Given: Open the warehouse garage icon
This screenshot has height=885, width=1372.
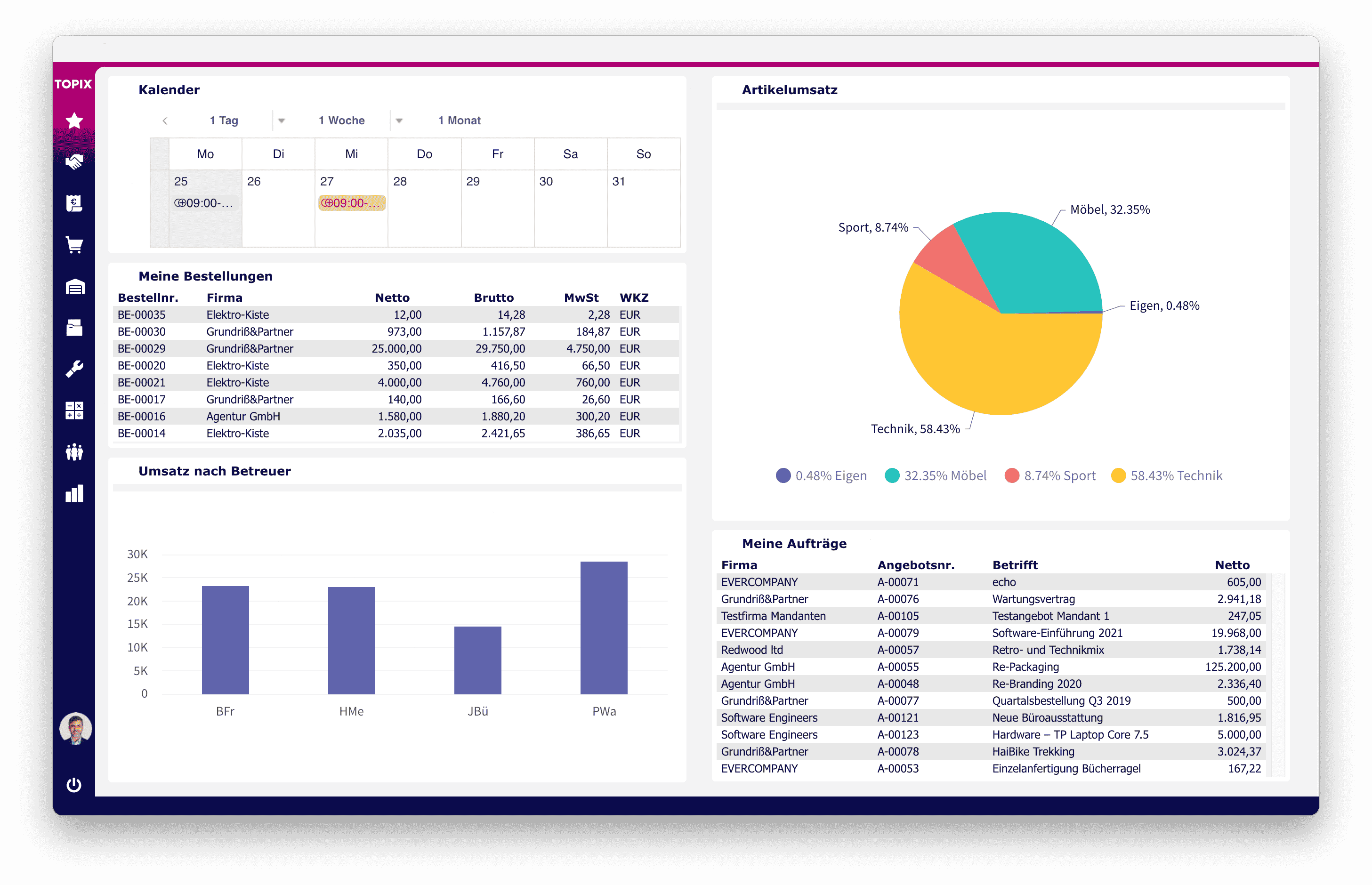Looking at the screenshot, I should (75, 286).
